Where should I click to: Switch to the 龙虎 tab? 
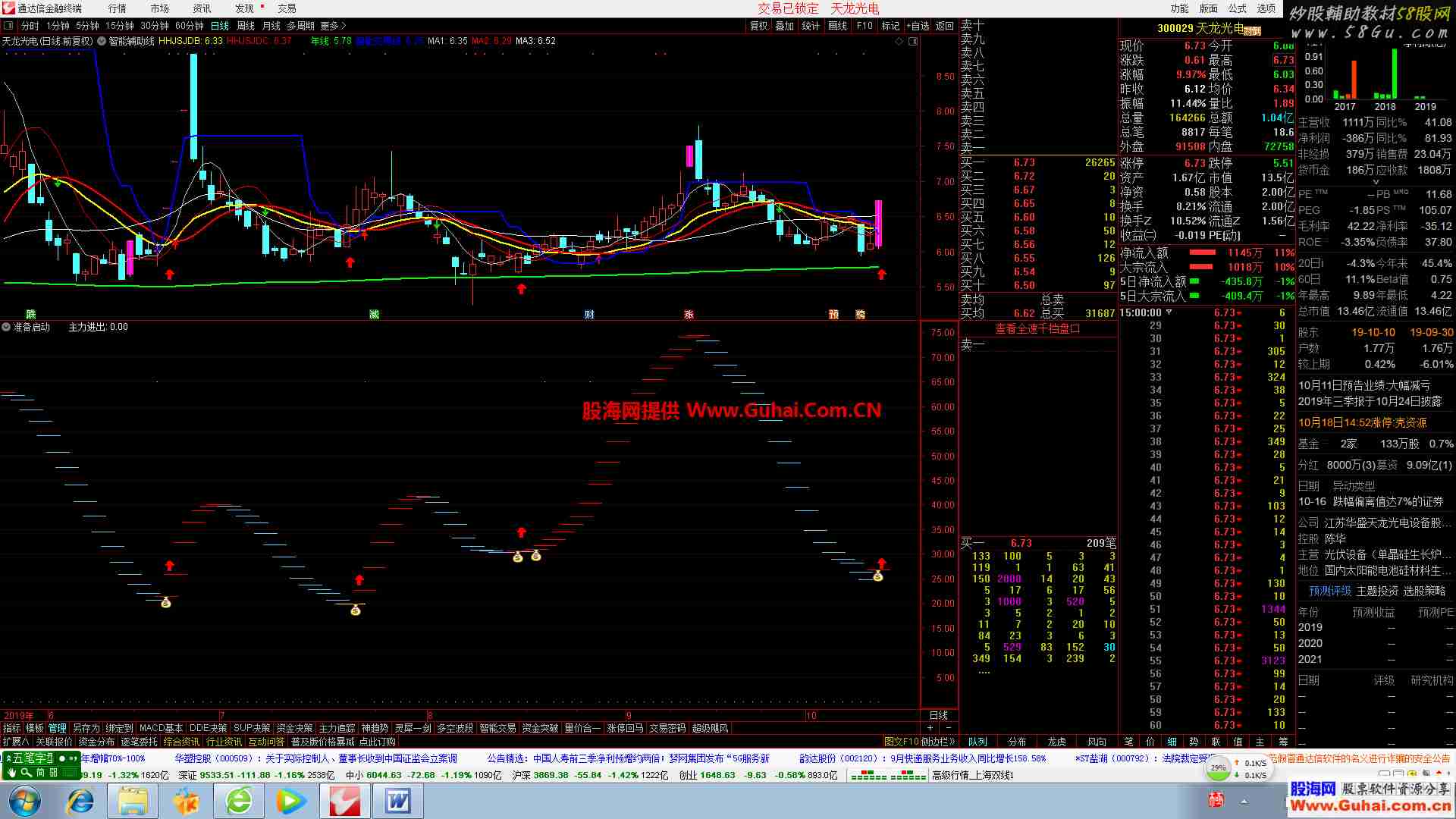[x=1056, y=742]
